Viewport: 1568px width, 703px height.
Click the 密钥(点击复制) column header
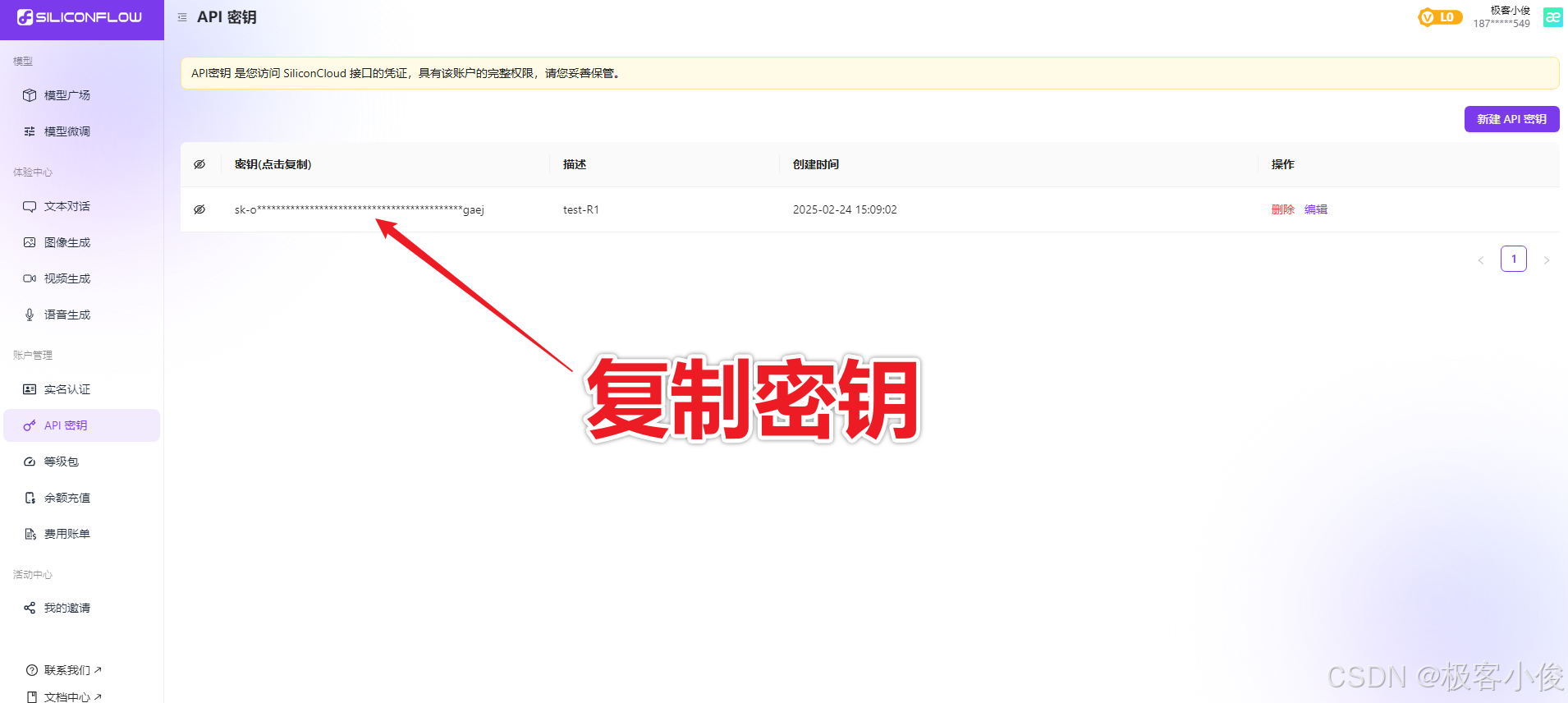(x=273, y=164)
